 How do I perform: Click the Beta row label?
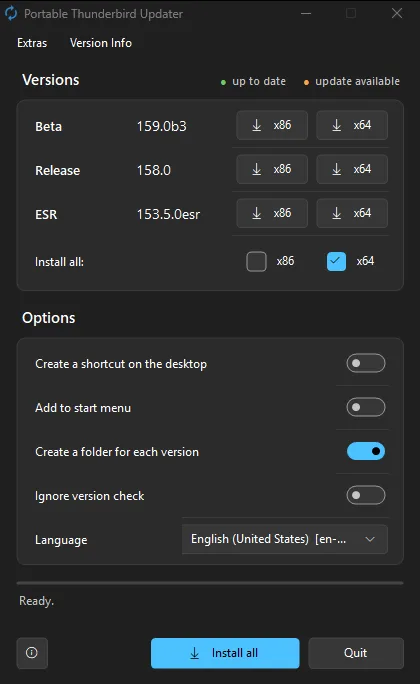coord(48,127)
